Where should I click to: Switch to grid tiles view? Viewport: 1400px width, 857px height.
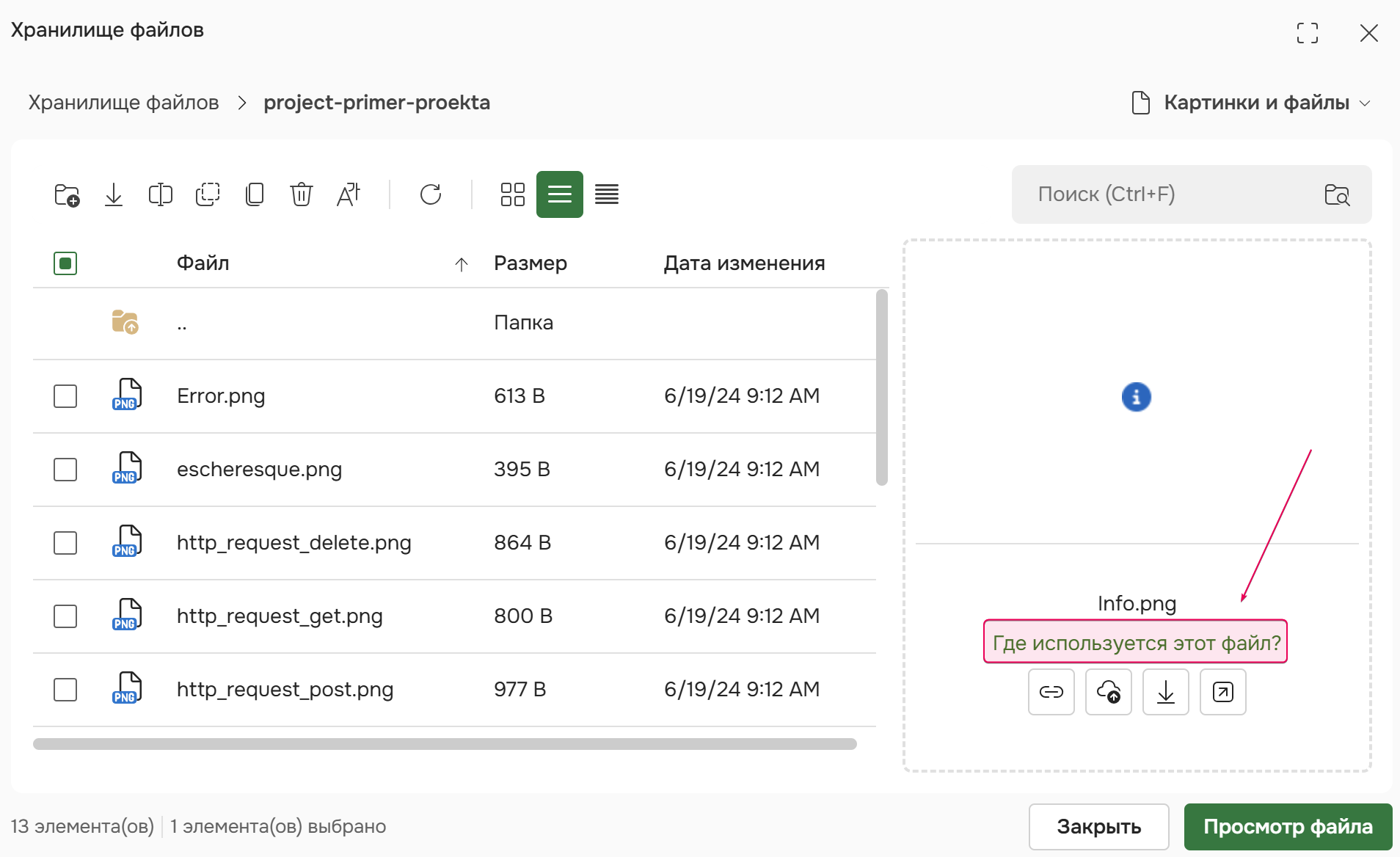tap(513, 194)
